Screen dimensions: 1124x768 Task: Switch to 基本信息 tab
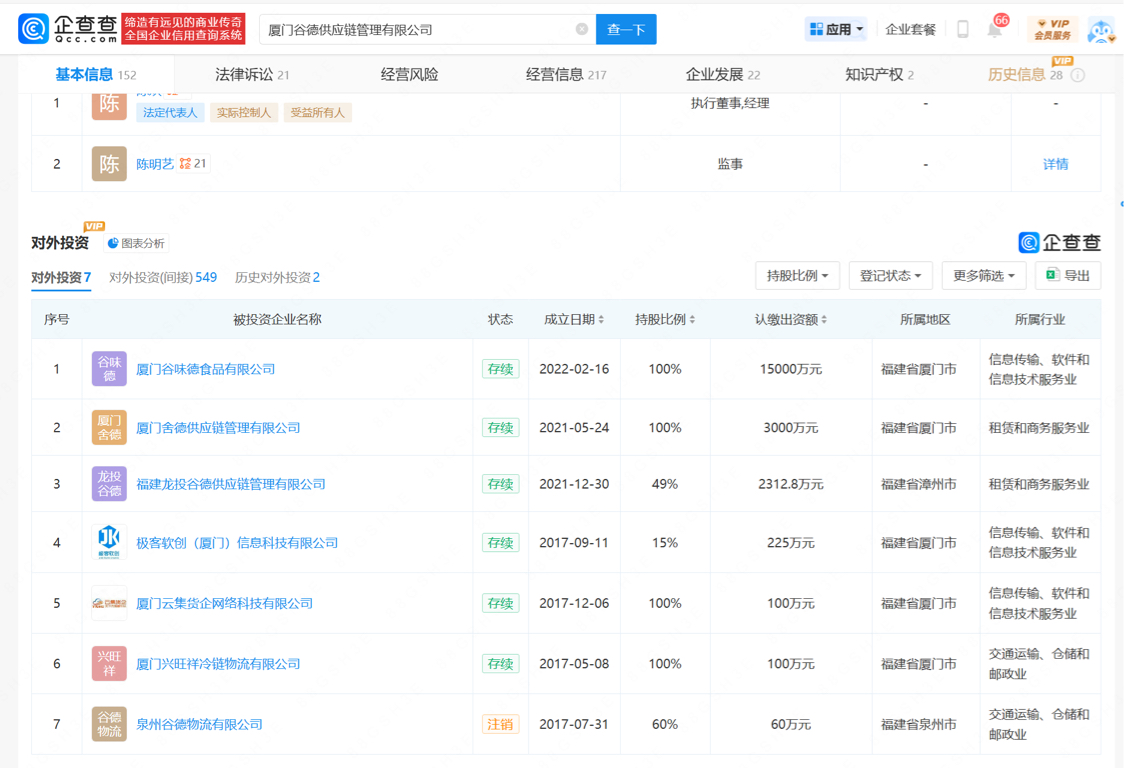pyautogui.click(x=95, y=75)
